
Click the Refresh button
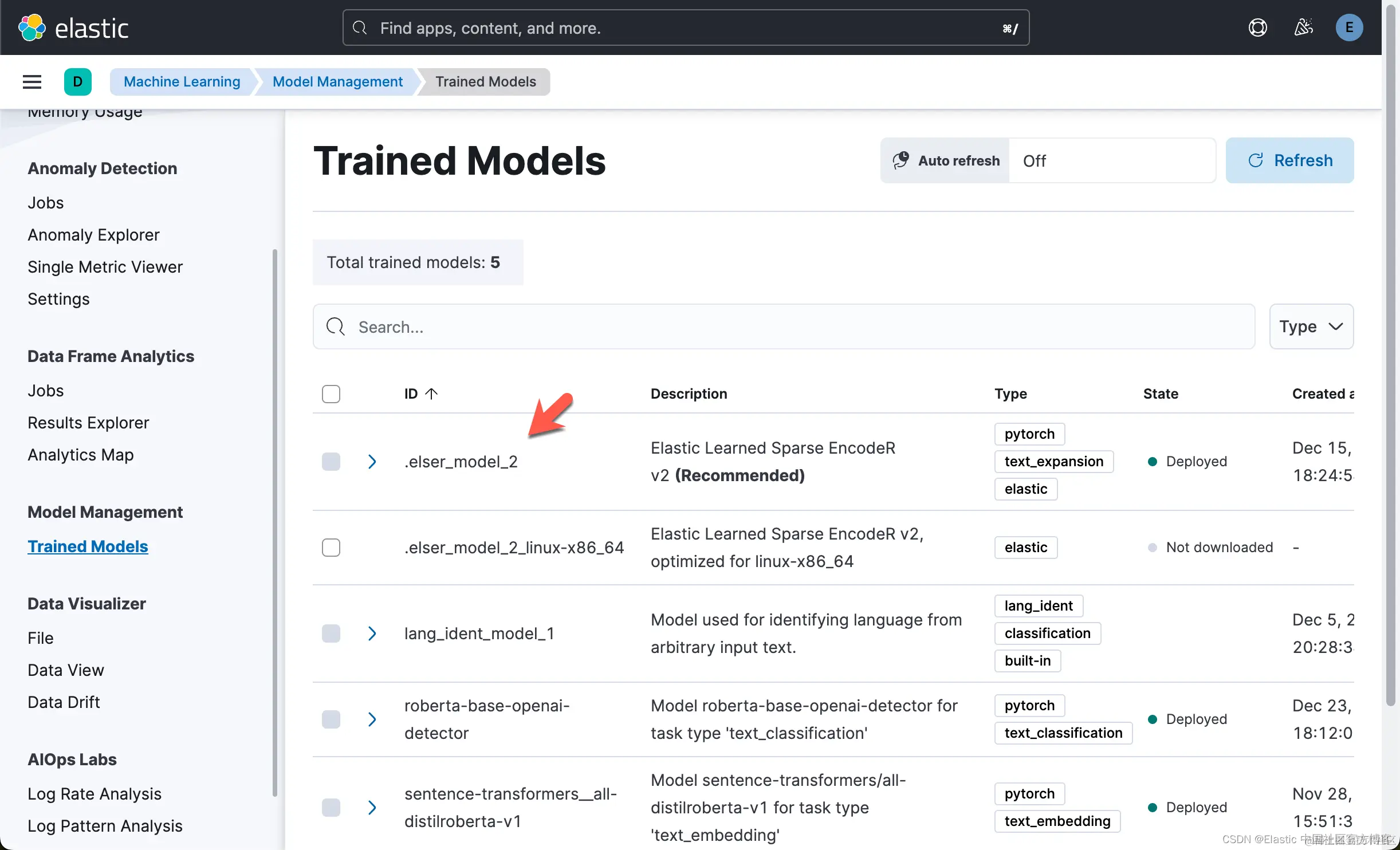[1289, 160]
